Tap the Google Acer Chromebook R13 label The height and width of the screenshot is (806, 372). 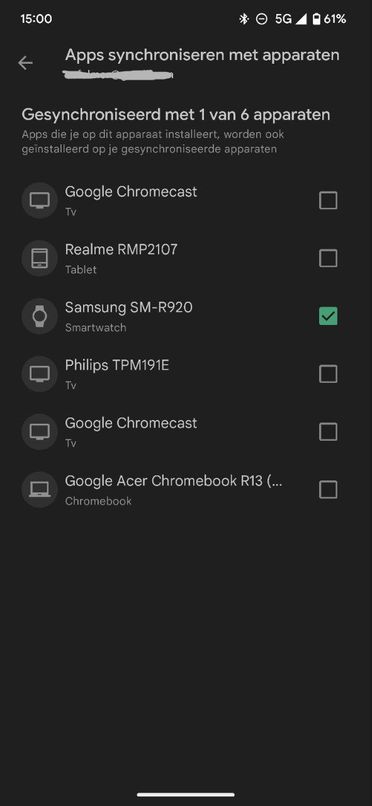point(174,481)
